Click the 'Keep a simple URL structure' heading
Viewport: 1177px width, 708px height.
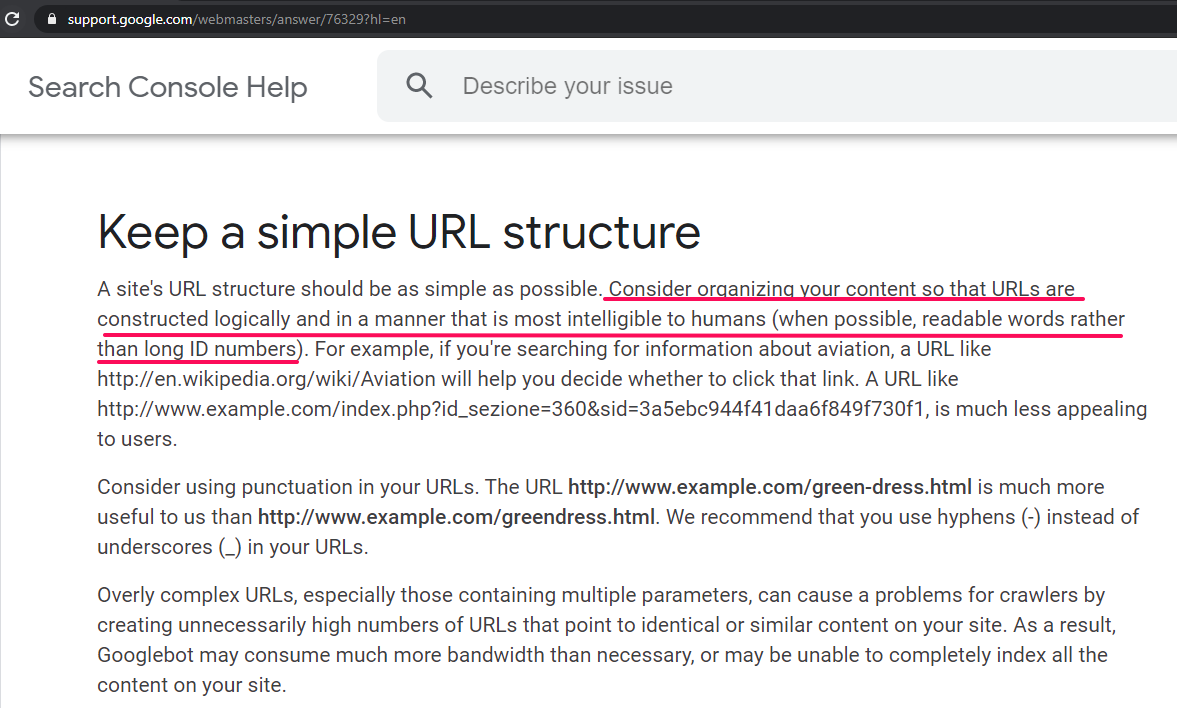coord(399,232)
